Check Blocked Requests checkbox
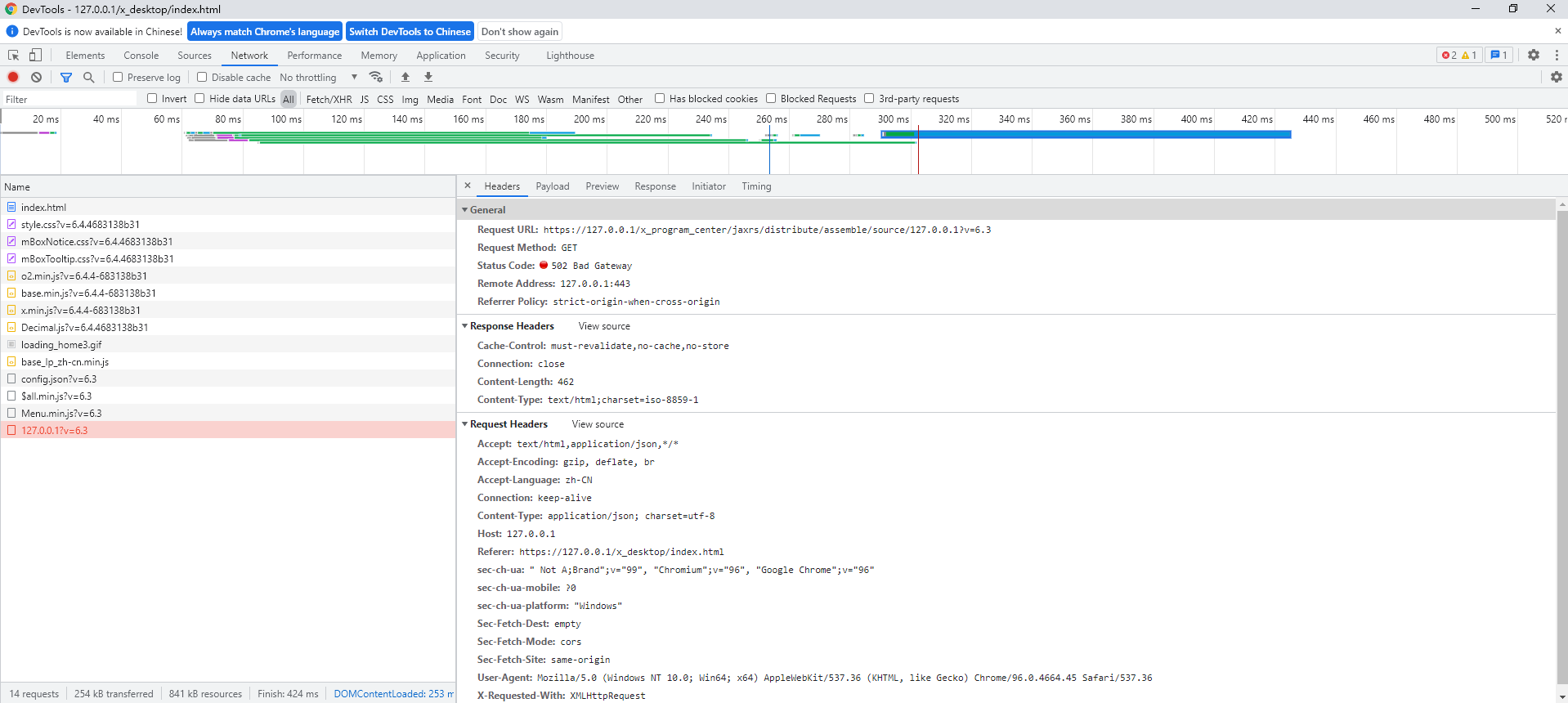1568x703 pixels. coord(771,98)
